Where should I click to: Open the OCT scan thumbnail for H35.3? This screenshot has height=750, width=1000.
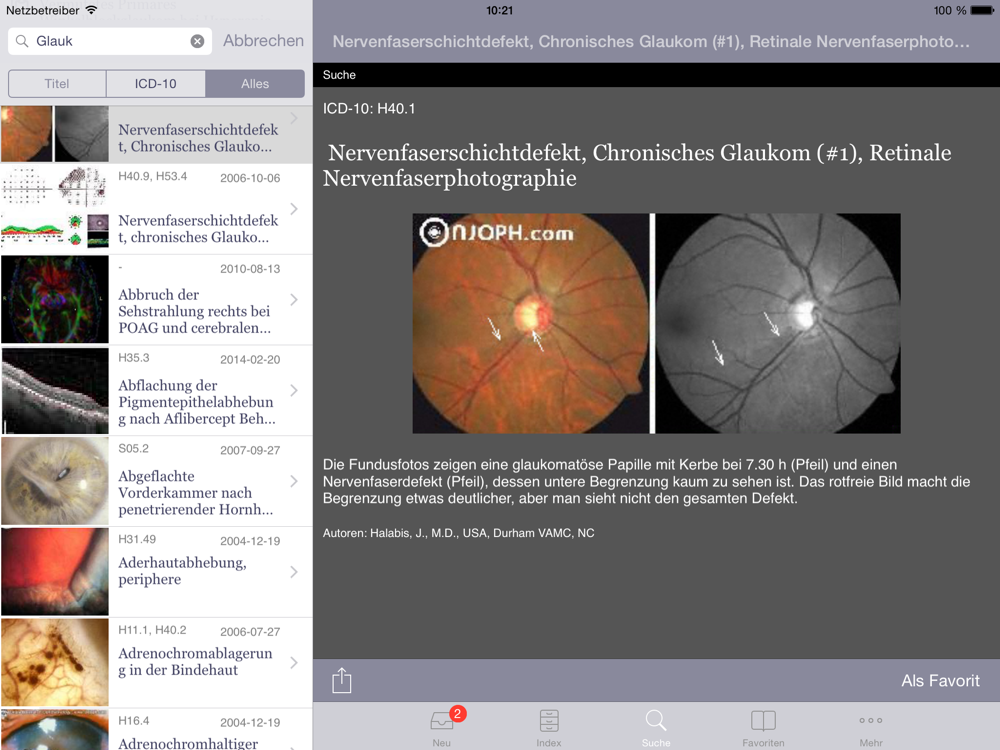(55, 390)
